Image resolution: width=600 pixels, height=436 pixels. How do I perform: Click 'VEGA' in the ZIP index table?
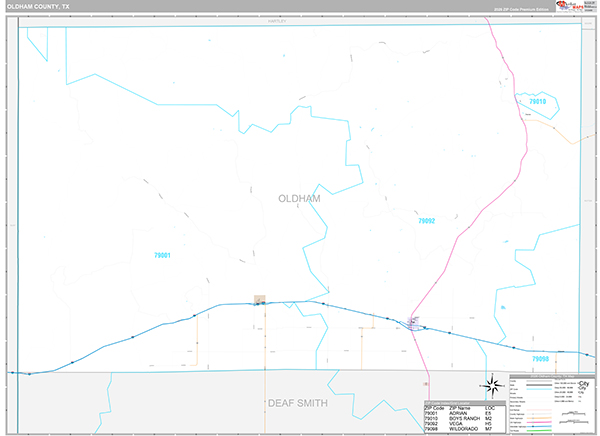[456, 424]
